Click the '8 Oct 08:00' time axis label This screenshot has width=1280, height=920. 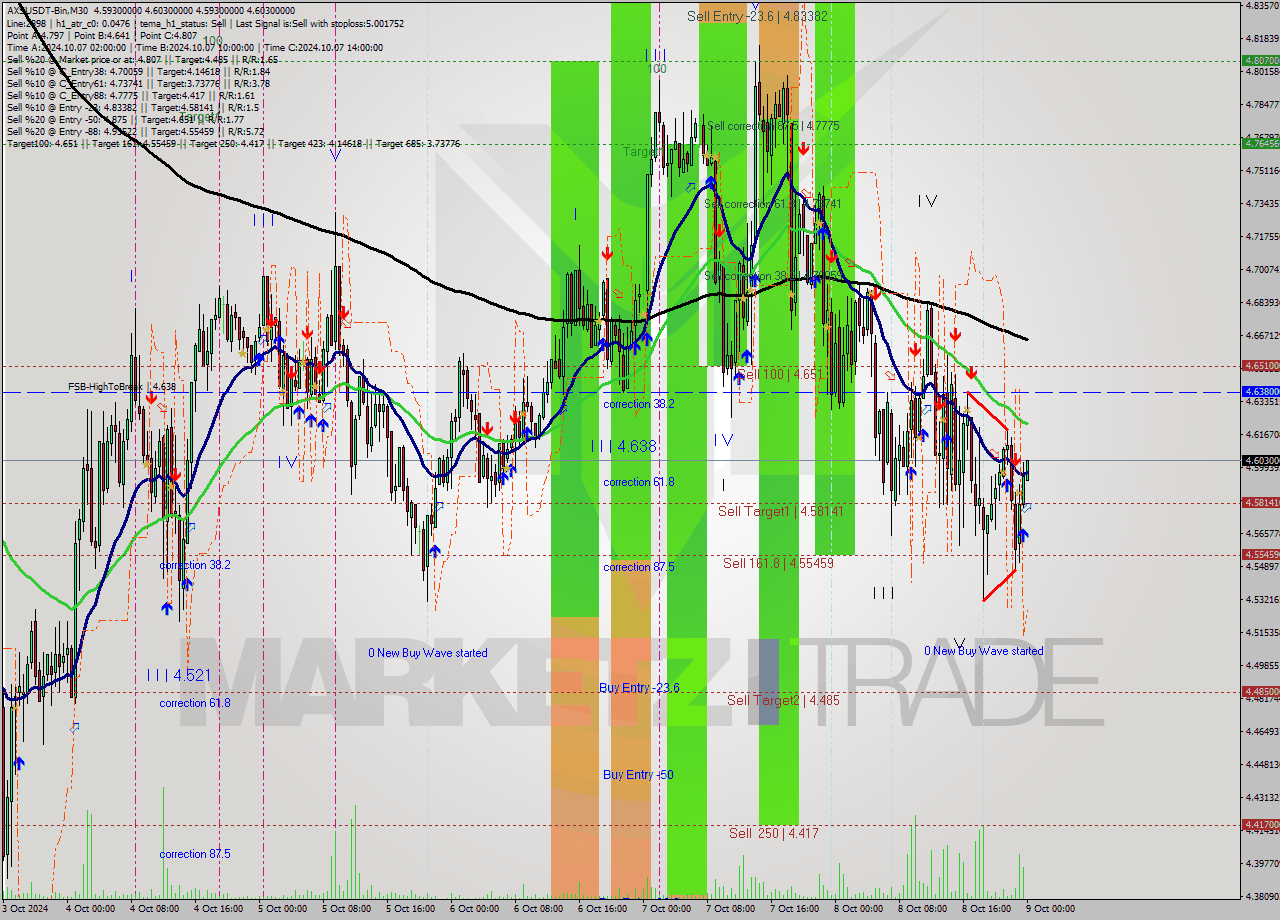(x=922, y=909)
